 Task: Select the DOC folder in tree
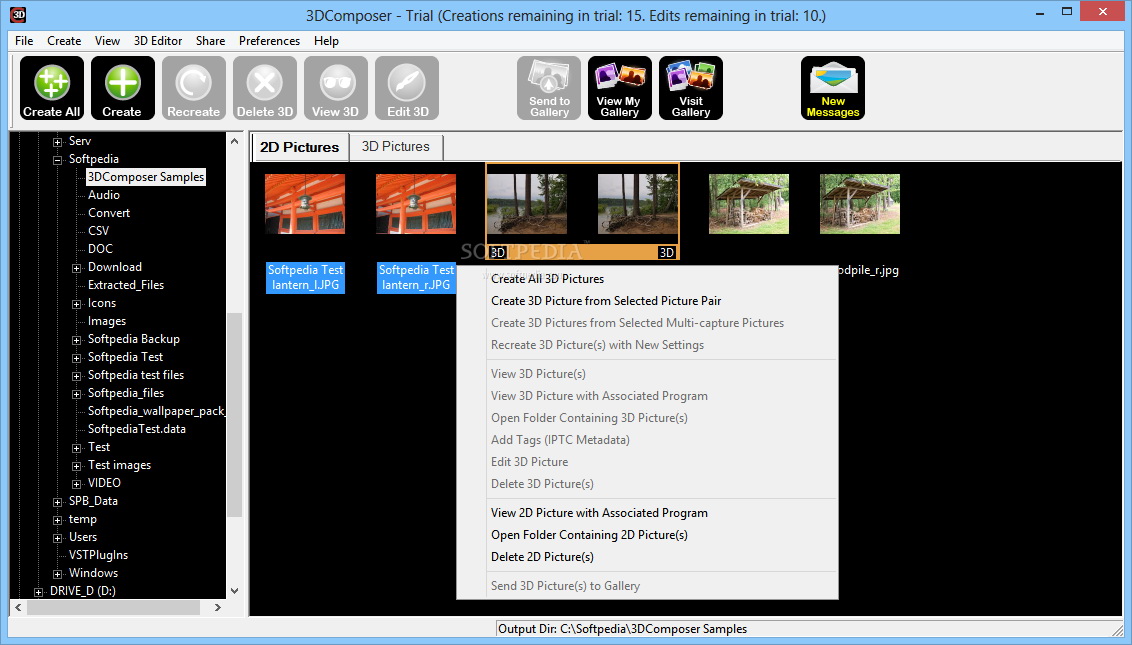(x=100, y=249)
